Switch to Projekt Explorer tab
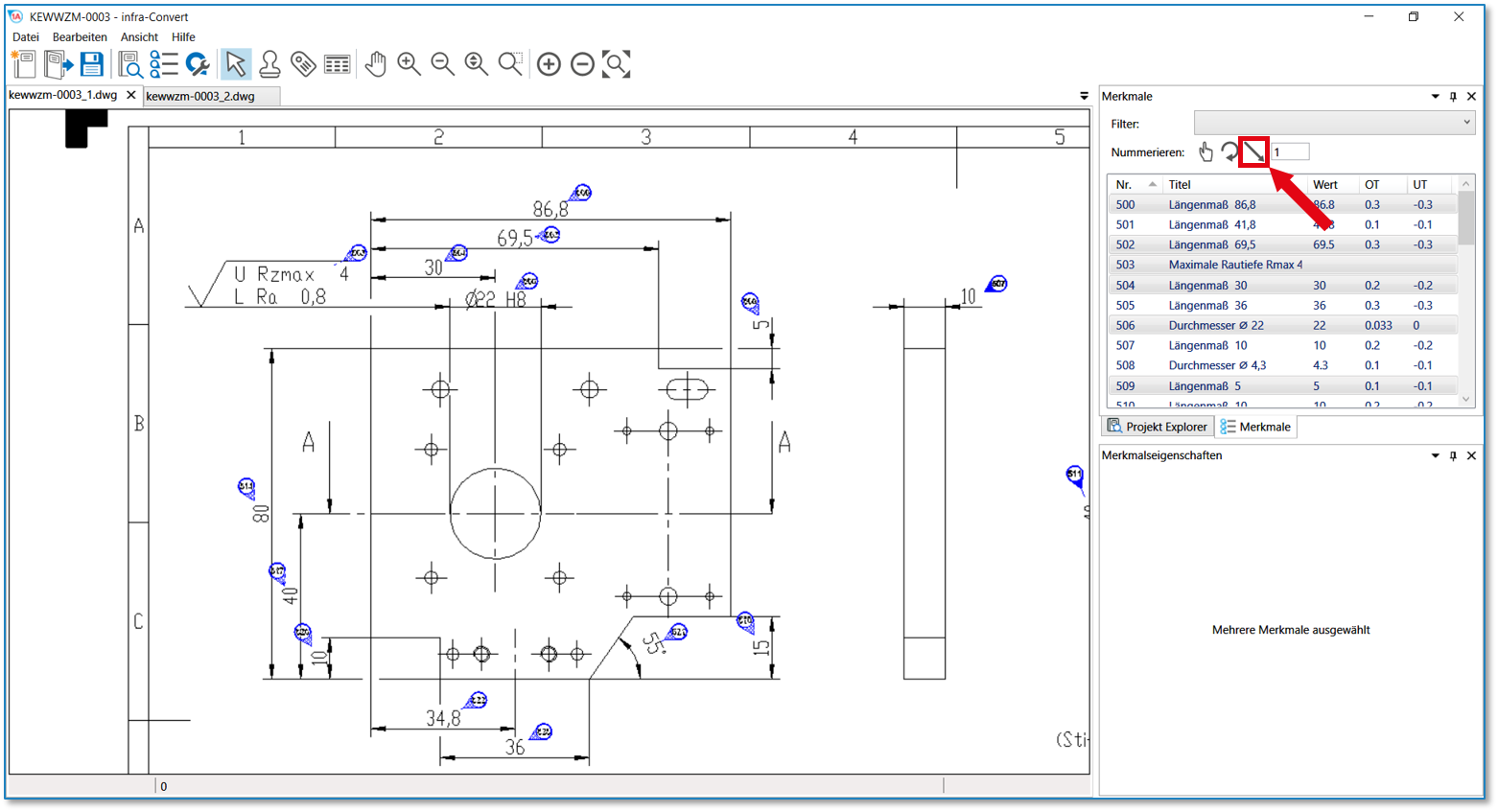 1158,427
